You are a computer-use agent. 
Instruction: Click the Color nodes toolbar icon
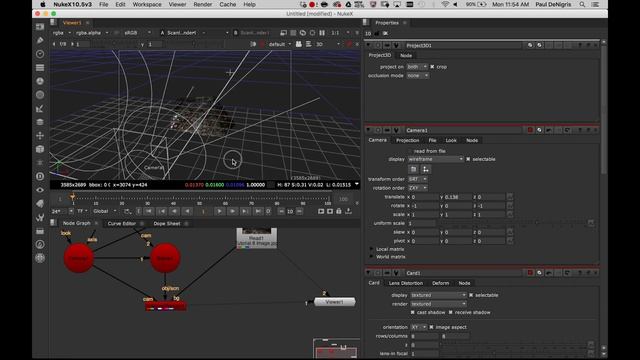pyautogui.click(x=40, y=81)
